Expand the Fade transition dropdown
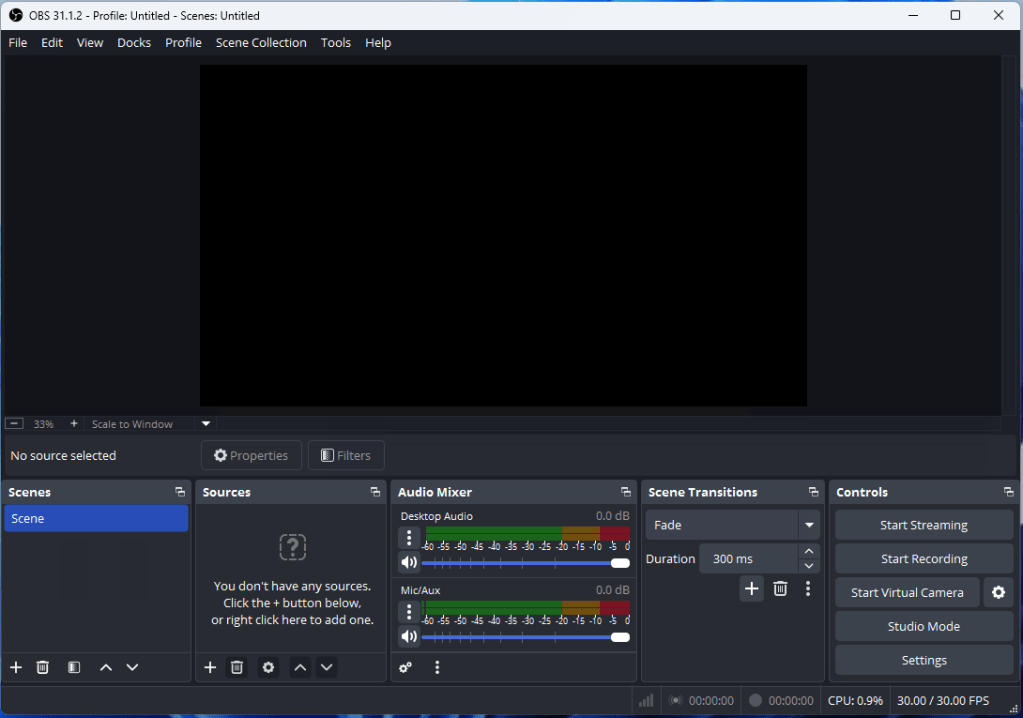The height and width of the screenshot is (718, 1023). (808, 525)
